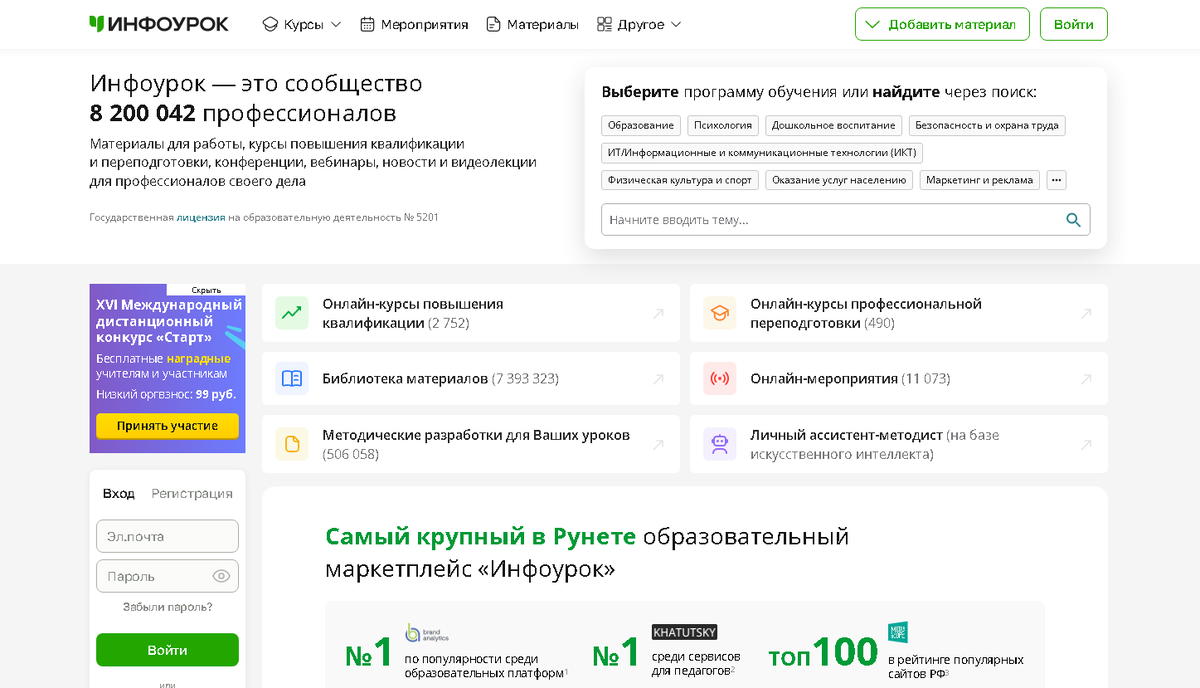Click the arrow icon on Личный ассистент-методист card
The image size is (1200, 688).
pos(1086,444)
